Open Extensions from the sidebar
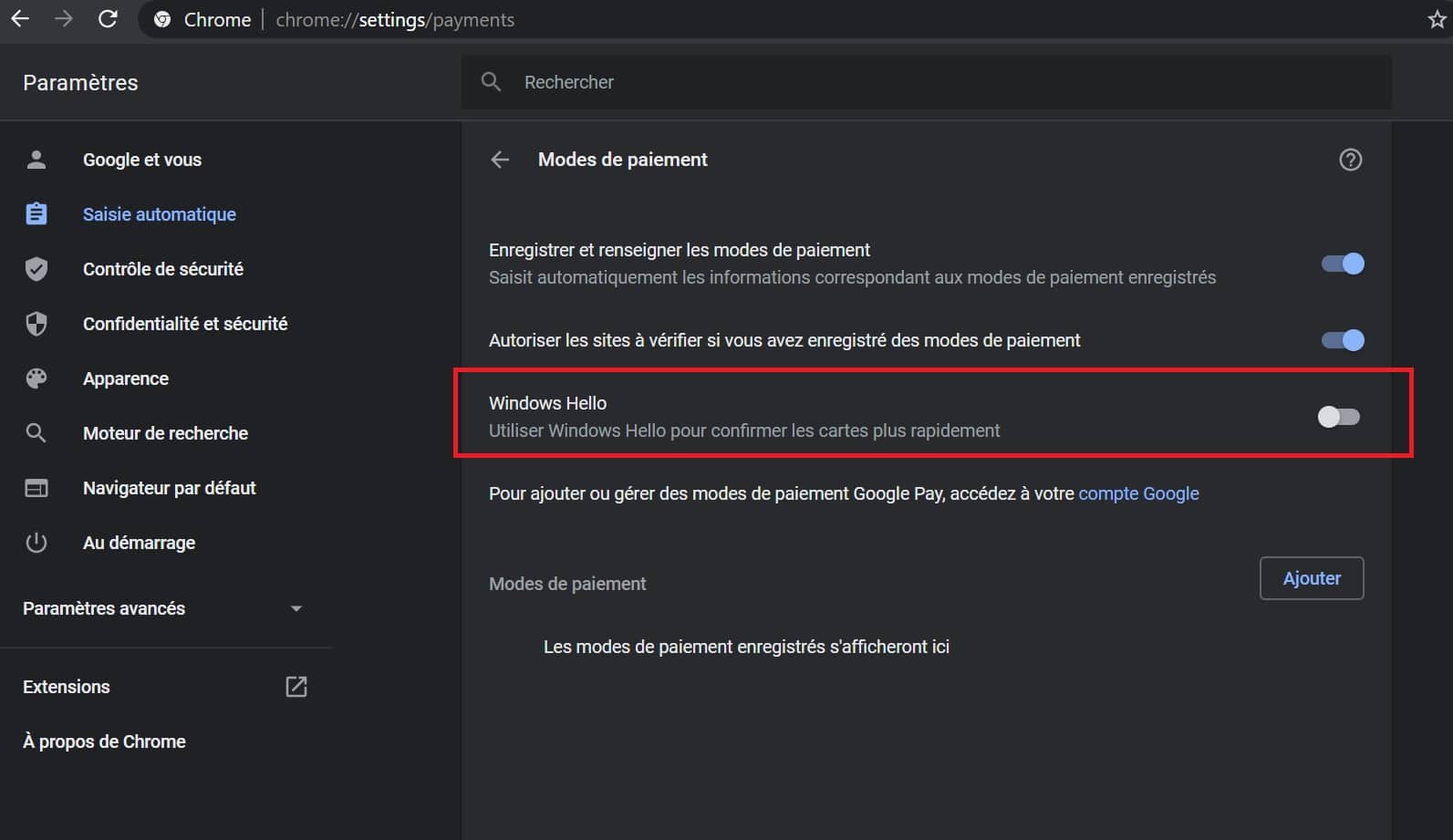This screenshot has height=840, width=1453. (67, 687)
